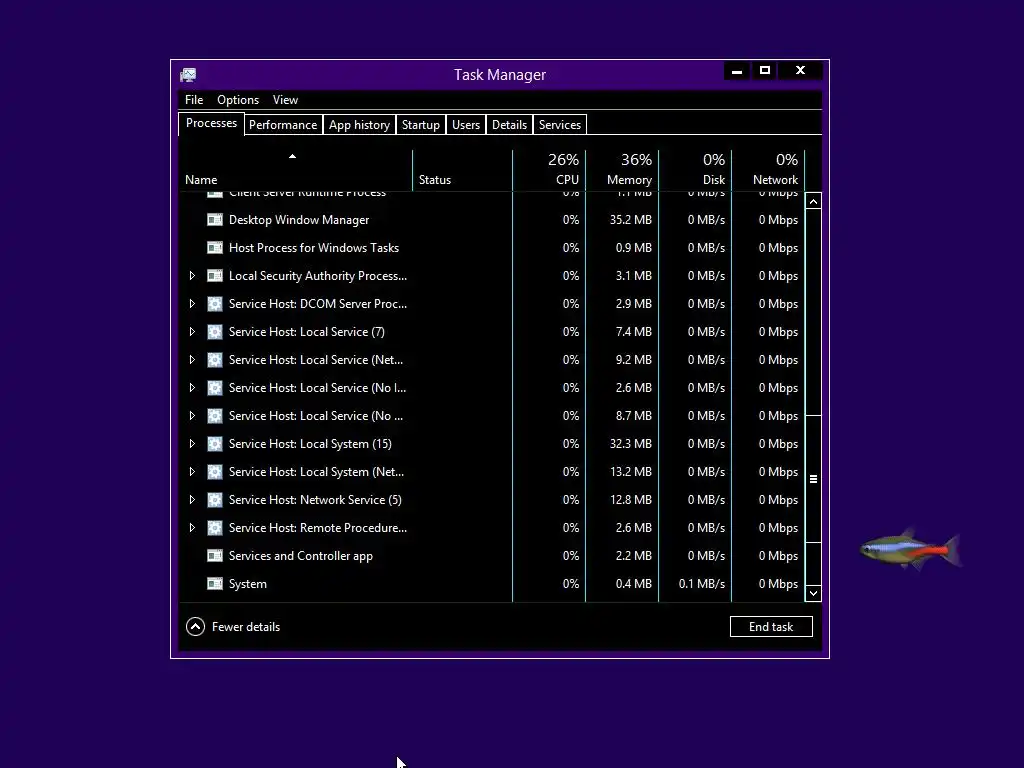Click the Service Host Local Service (Net... icon

(x=215, y=360)
